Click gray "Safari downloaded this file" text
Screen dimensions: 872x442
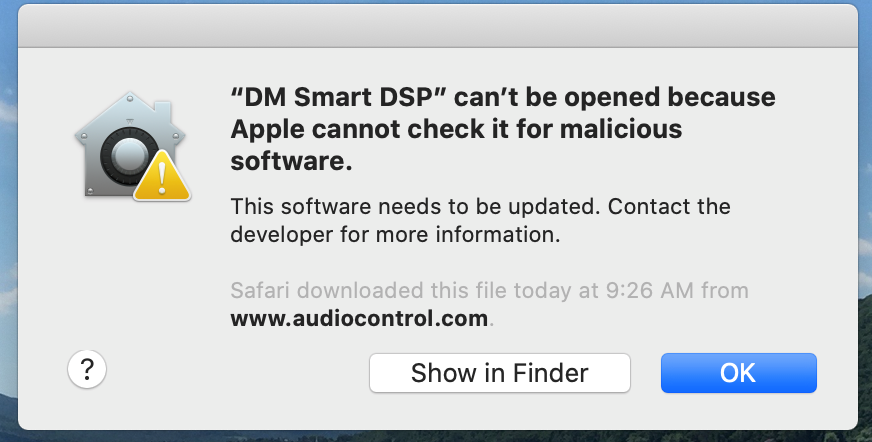(369, 290)
